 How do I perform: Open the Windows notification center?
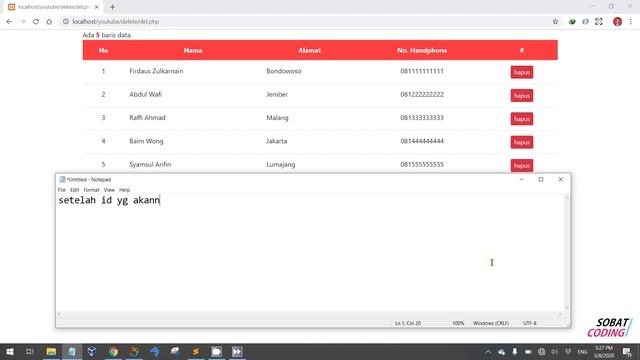click(x=627, y=352)
